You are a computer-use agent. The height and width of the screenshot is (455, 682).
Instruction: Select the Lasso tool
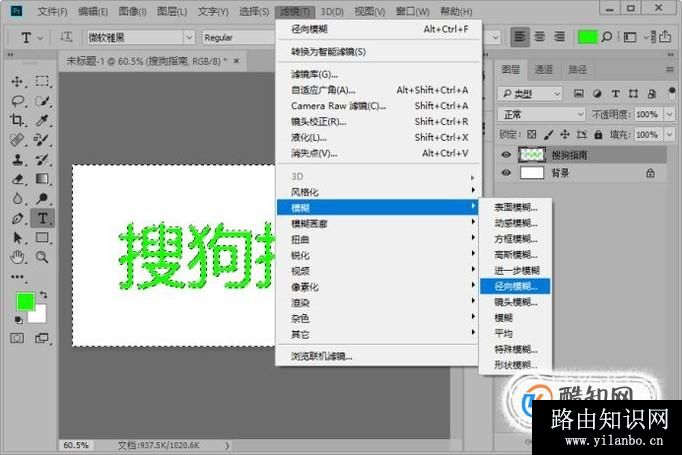tap(17, 101)
